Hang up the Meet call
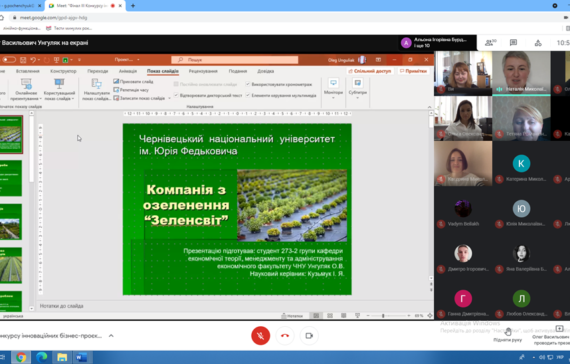Screen dimensions: 570x364 (285, 335)
